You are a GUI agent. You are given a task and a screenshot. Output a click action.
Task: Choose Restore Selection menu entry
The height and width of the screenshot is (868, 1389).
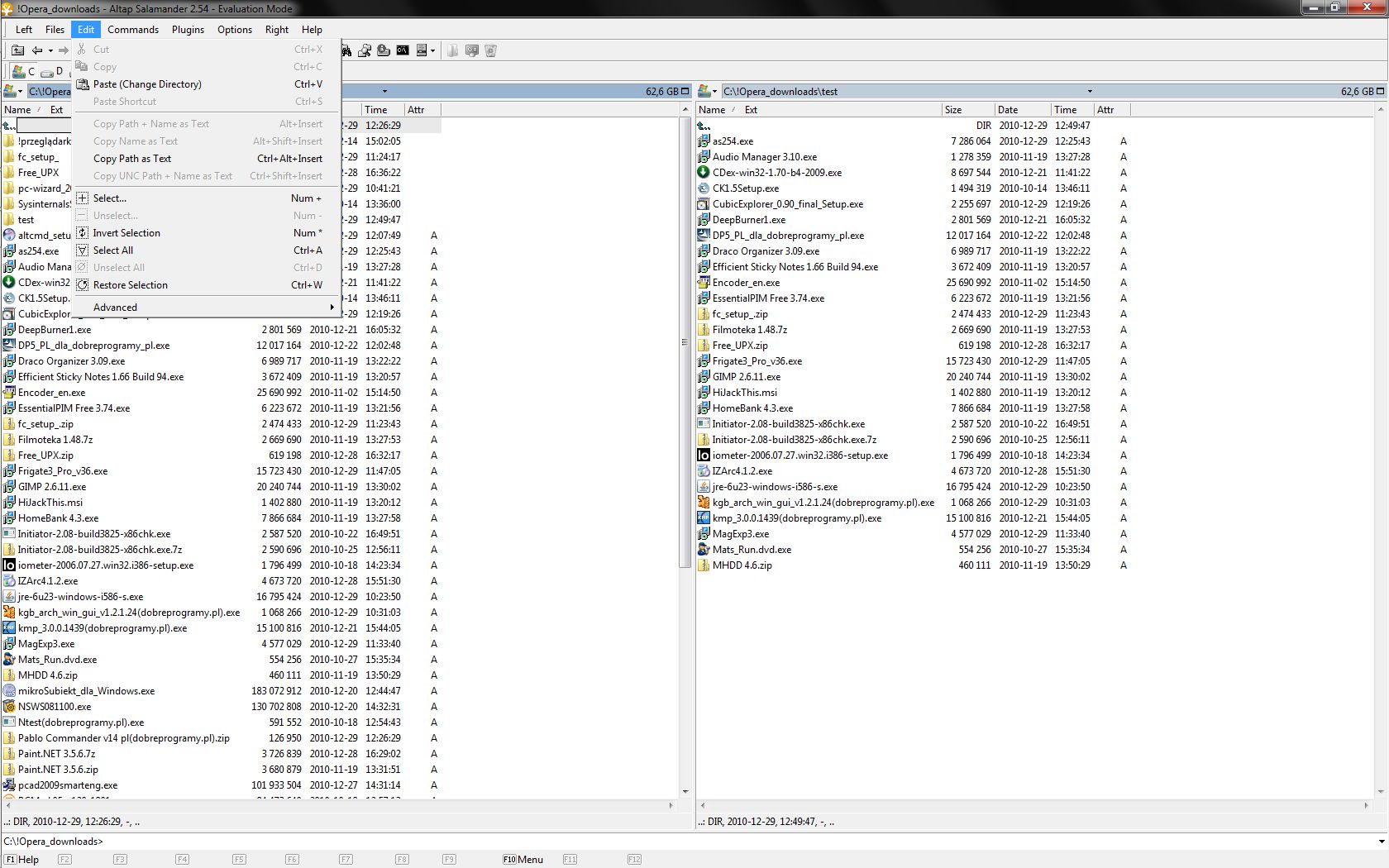coord(207,285)
